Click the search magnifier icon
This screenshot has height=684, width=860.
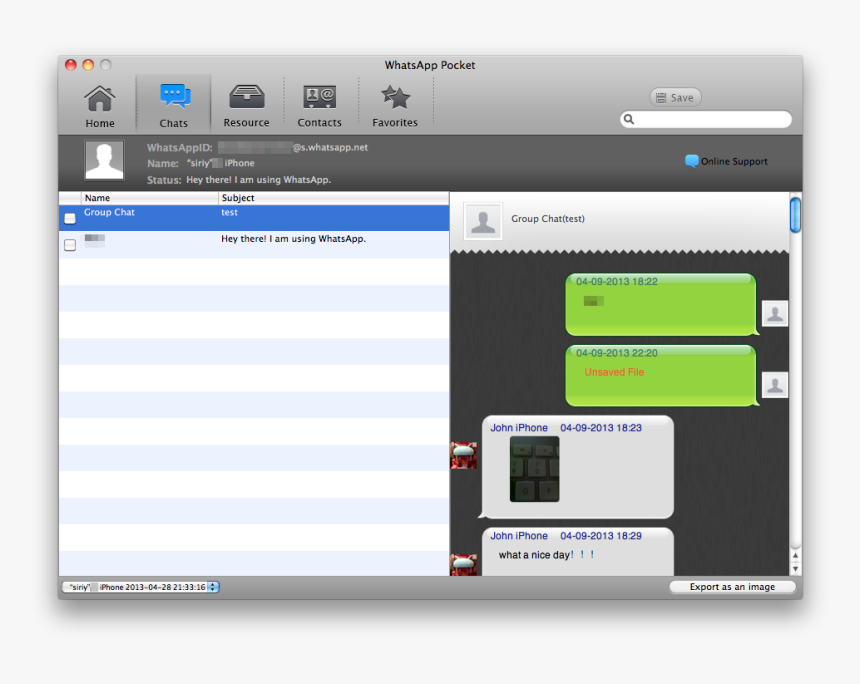[x=629, y=119]
